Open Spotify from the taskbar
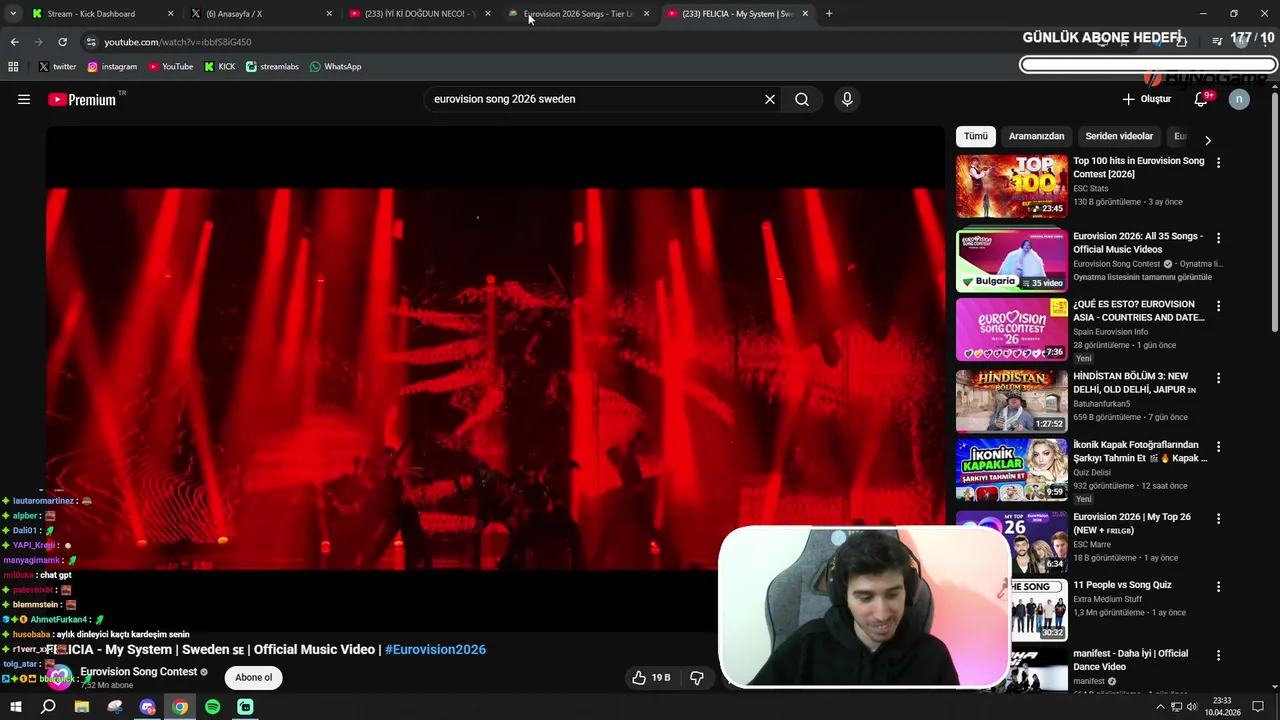 point(212,707)
